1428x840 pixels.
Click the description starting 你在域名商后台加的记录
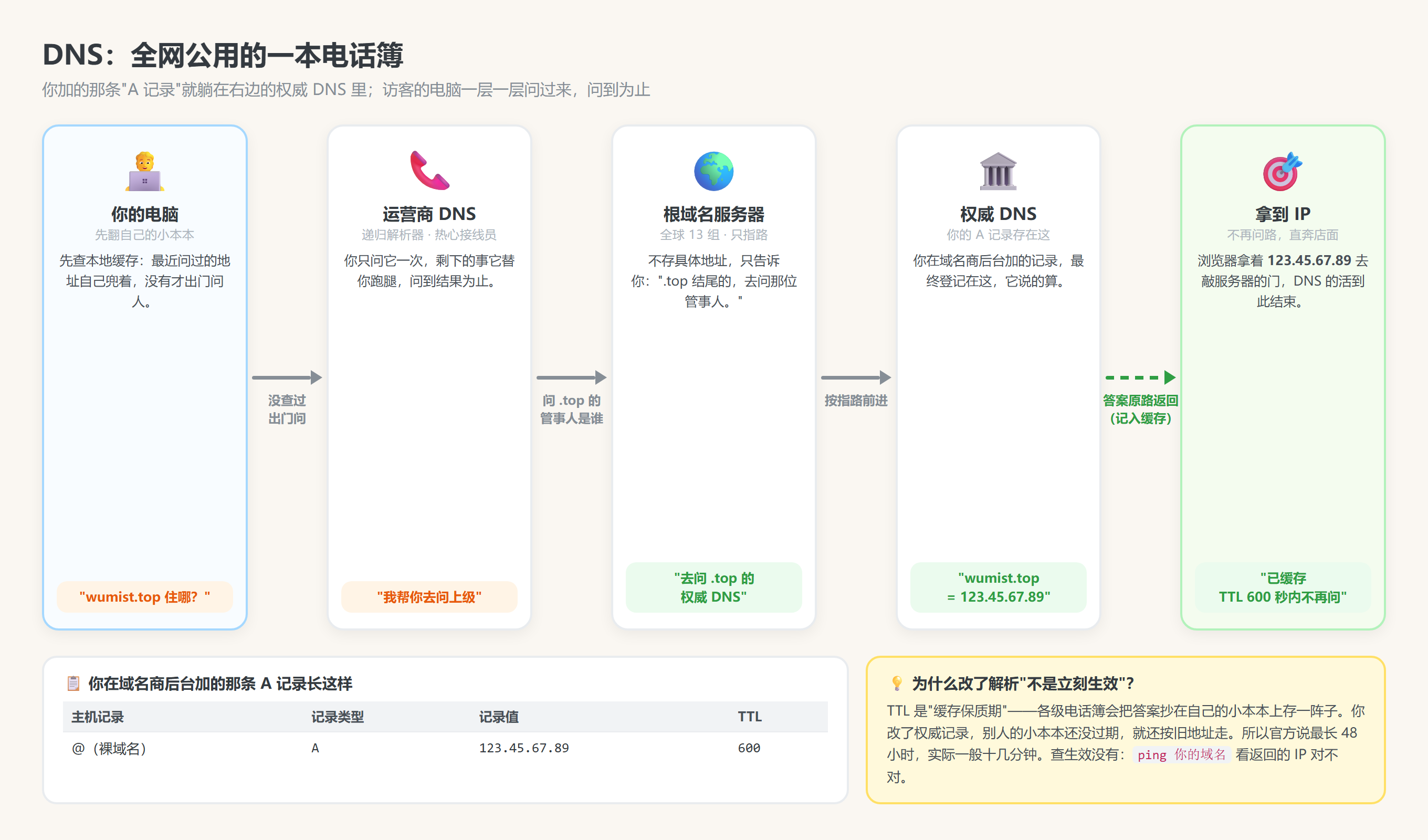(999, 271)
